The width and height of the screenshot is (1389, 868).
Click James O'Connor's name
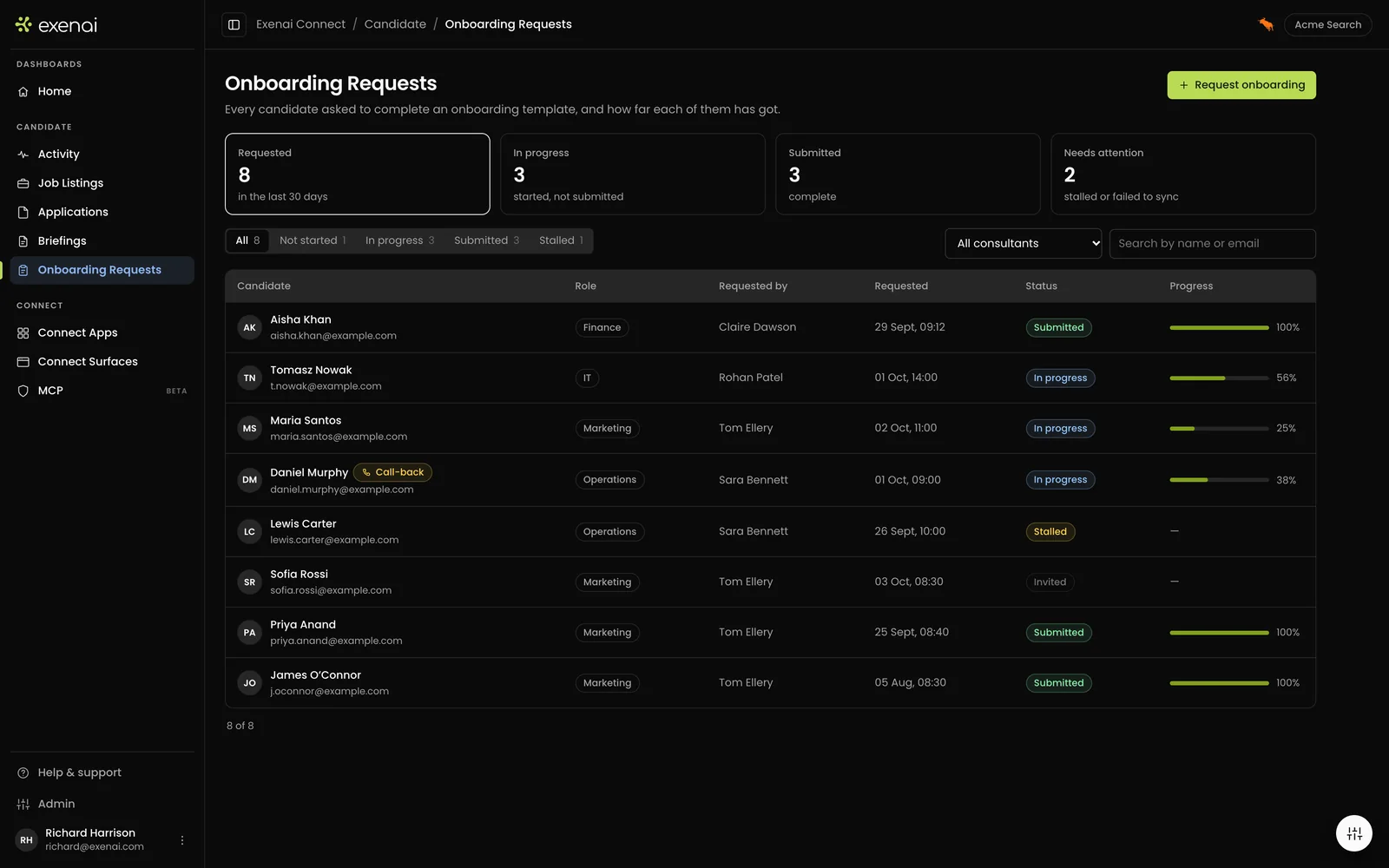tap(315, 675)
